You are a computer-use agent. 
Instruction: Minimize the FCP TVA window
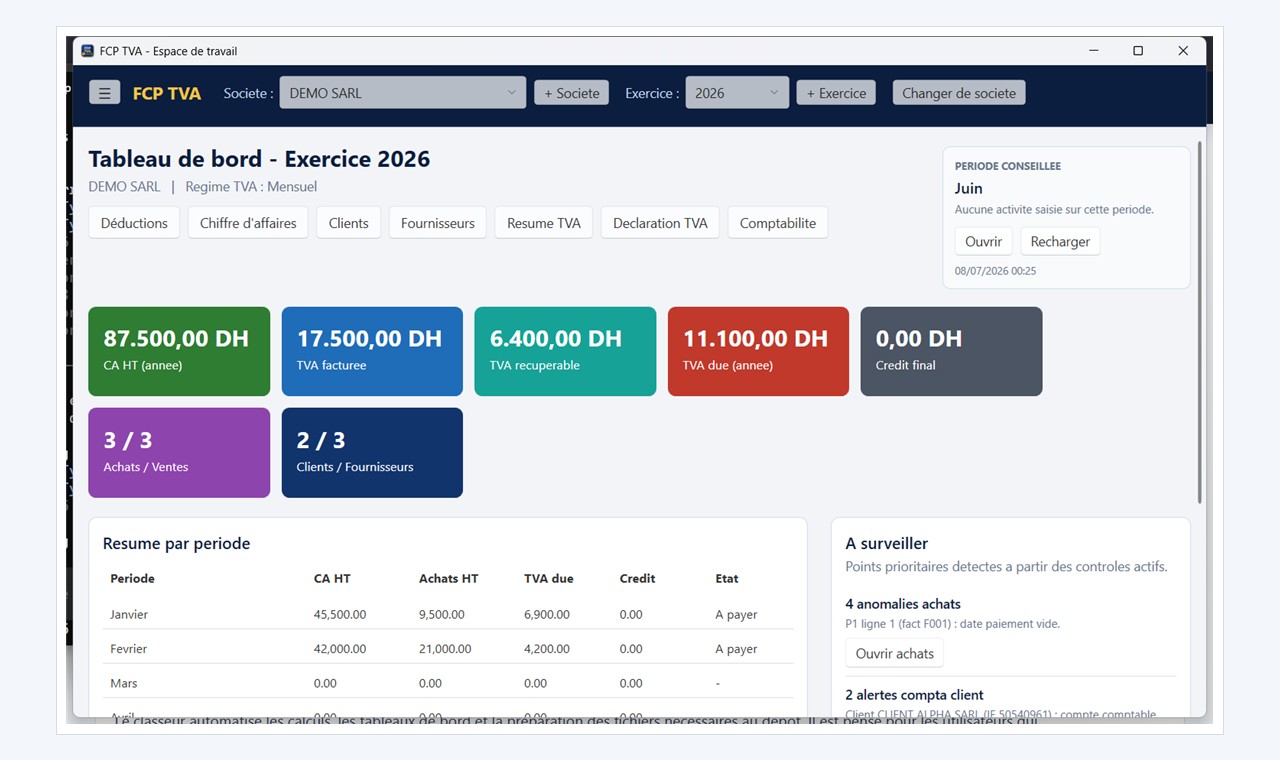[x=1093, y=51]
